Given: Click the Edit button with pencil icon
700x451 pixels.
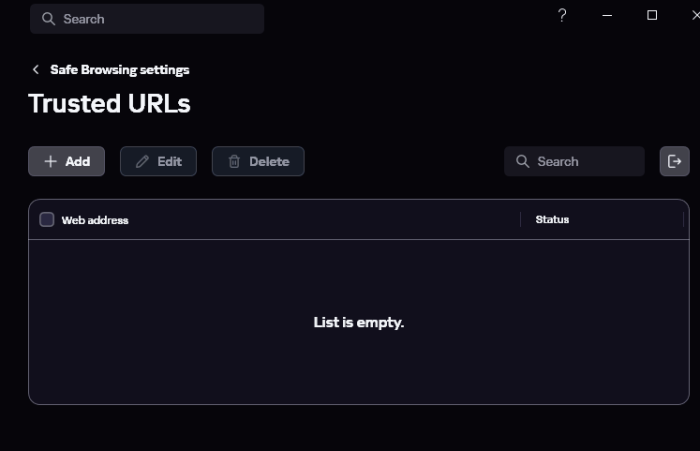Looking at the screenshot, I should coord(158,161).
